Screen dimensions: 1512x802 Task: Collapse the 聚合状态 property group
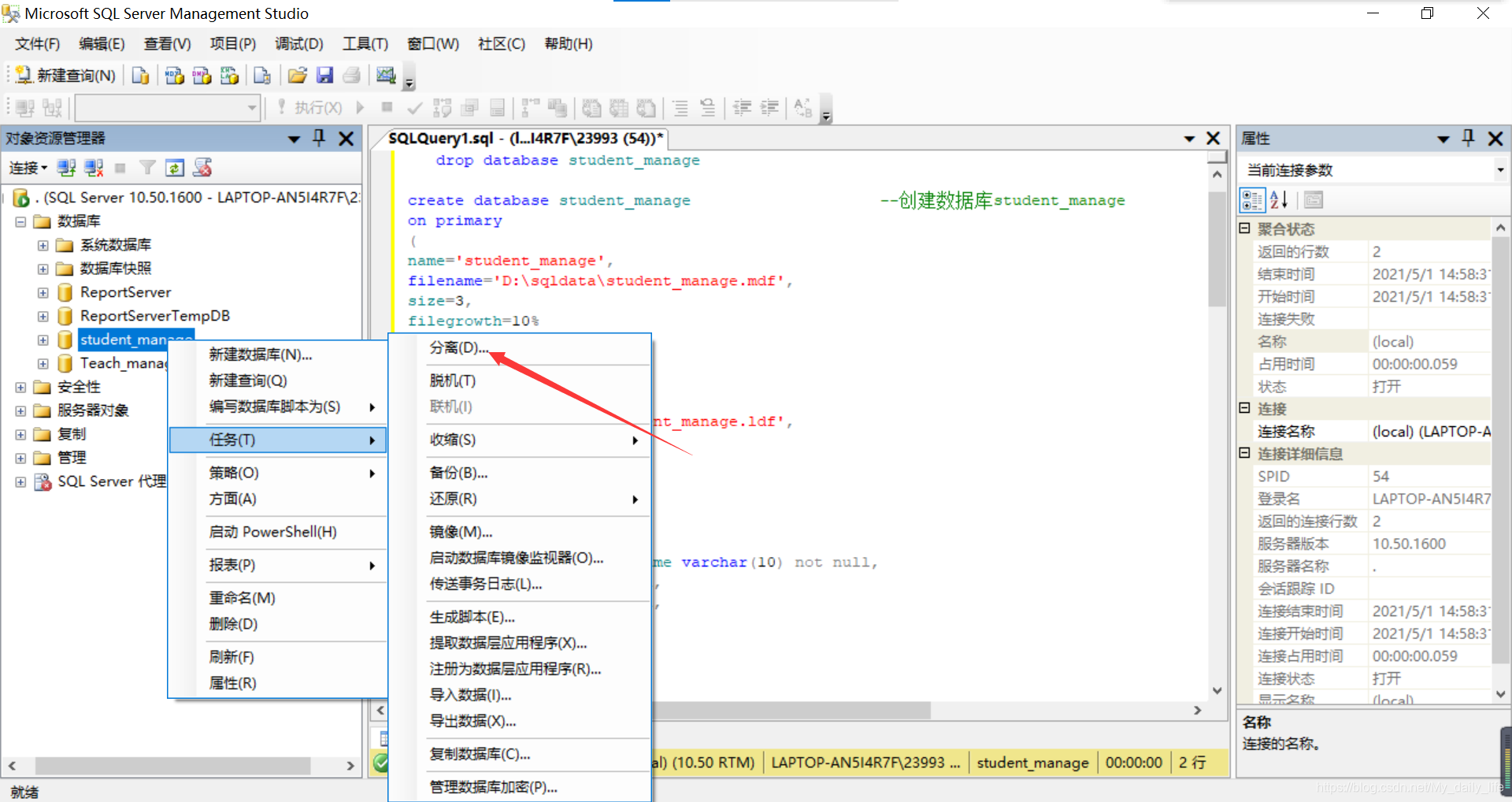click(x=1245, y=228)
